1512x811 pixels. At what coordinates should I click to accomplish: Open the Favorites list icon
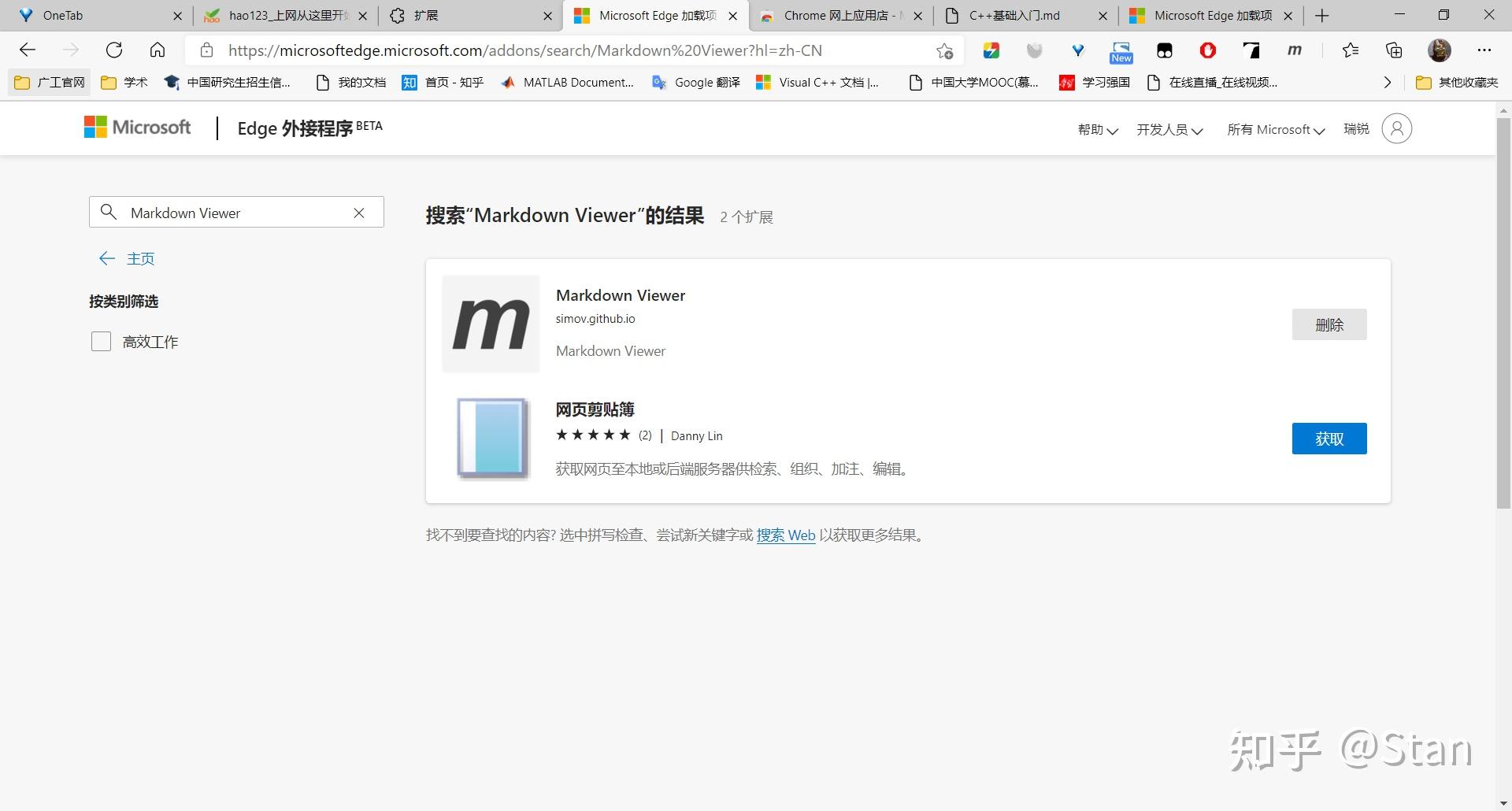point(1351,50)
